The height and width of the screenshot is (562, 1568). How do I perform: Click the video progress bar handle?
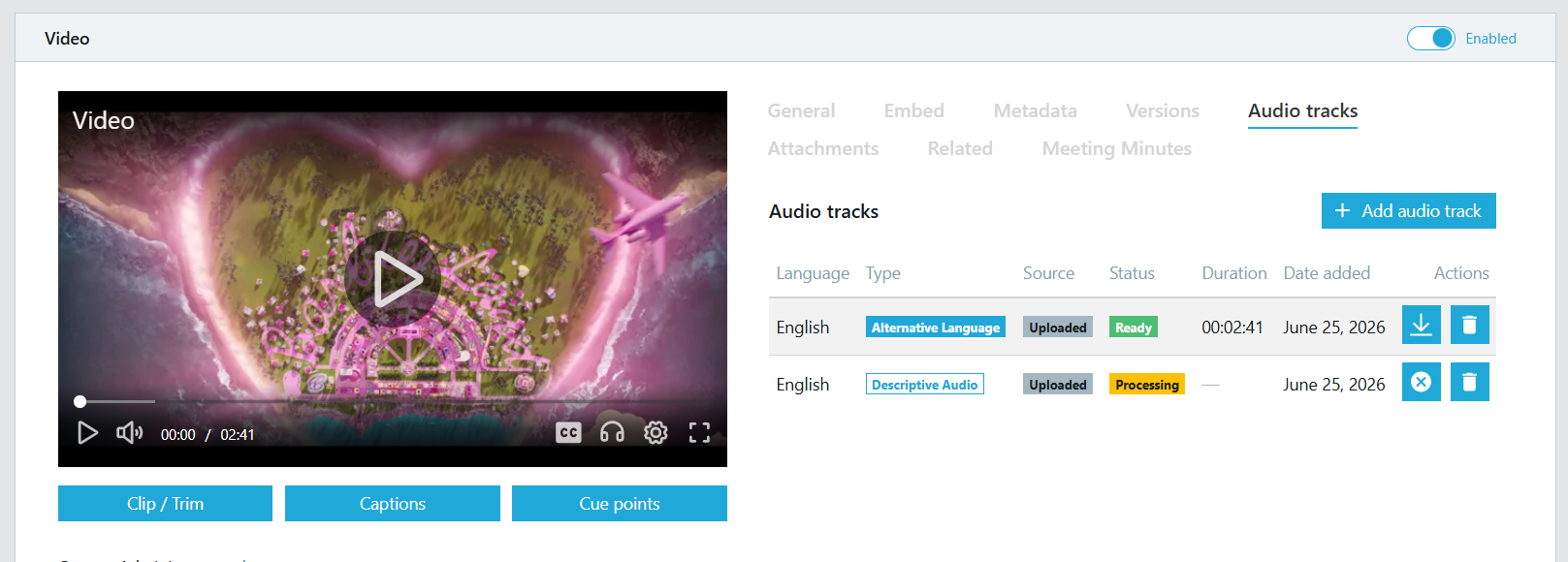[x=80, y=401]
